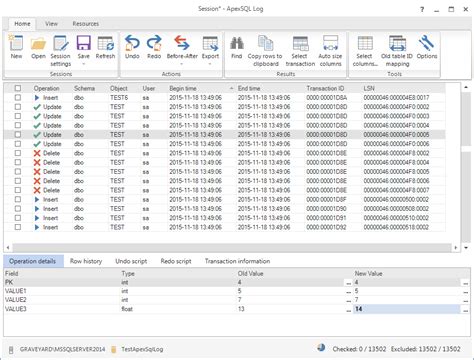Click the Undo action icon
The height and width of the screenshot is (360, 474).
tap(132, 44)
